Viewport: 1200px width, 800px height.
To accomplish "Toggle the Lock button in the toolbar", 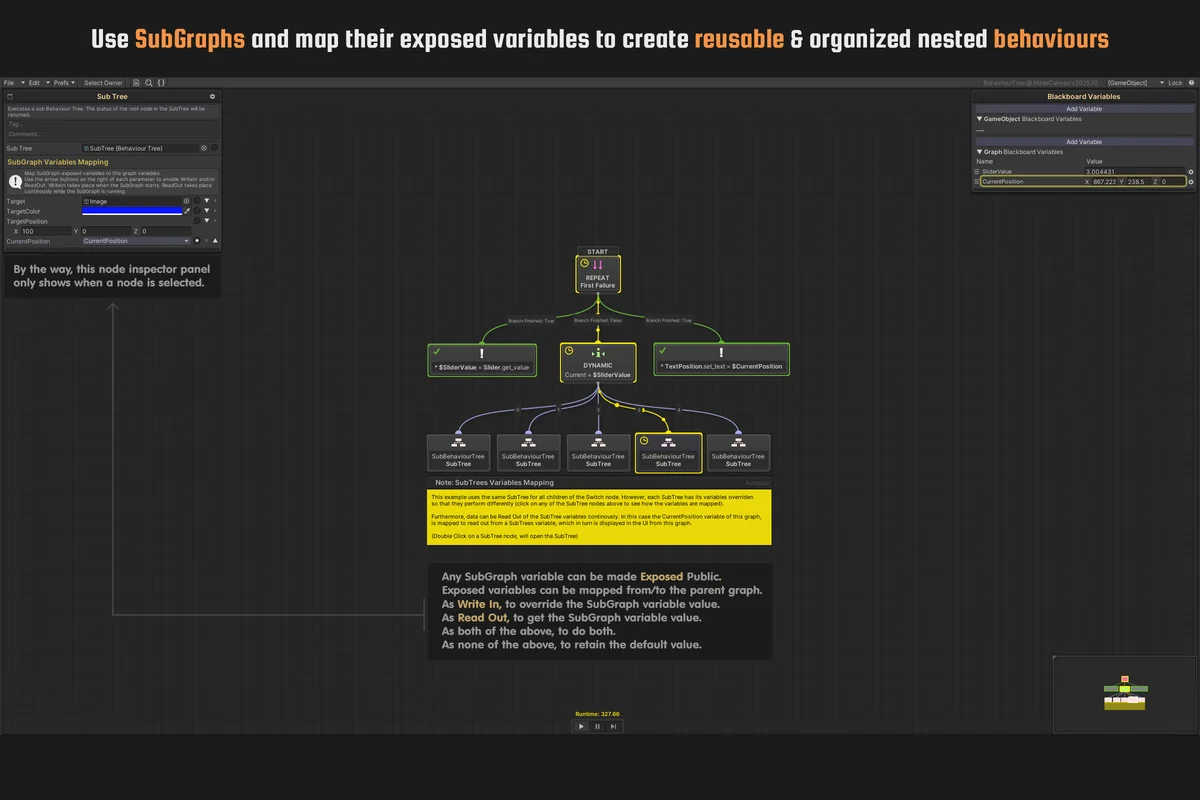I will (1175, 83).
